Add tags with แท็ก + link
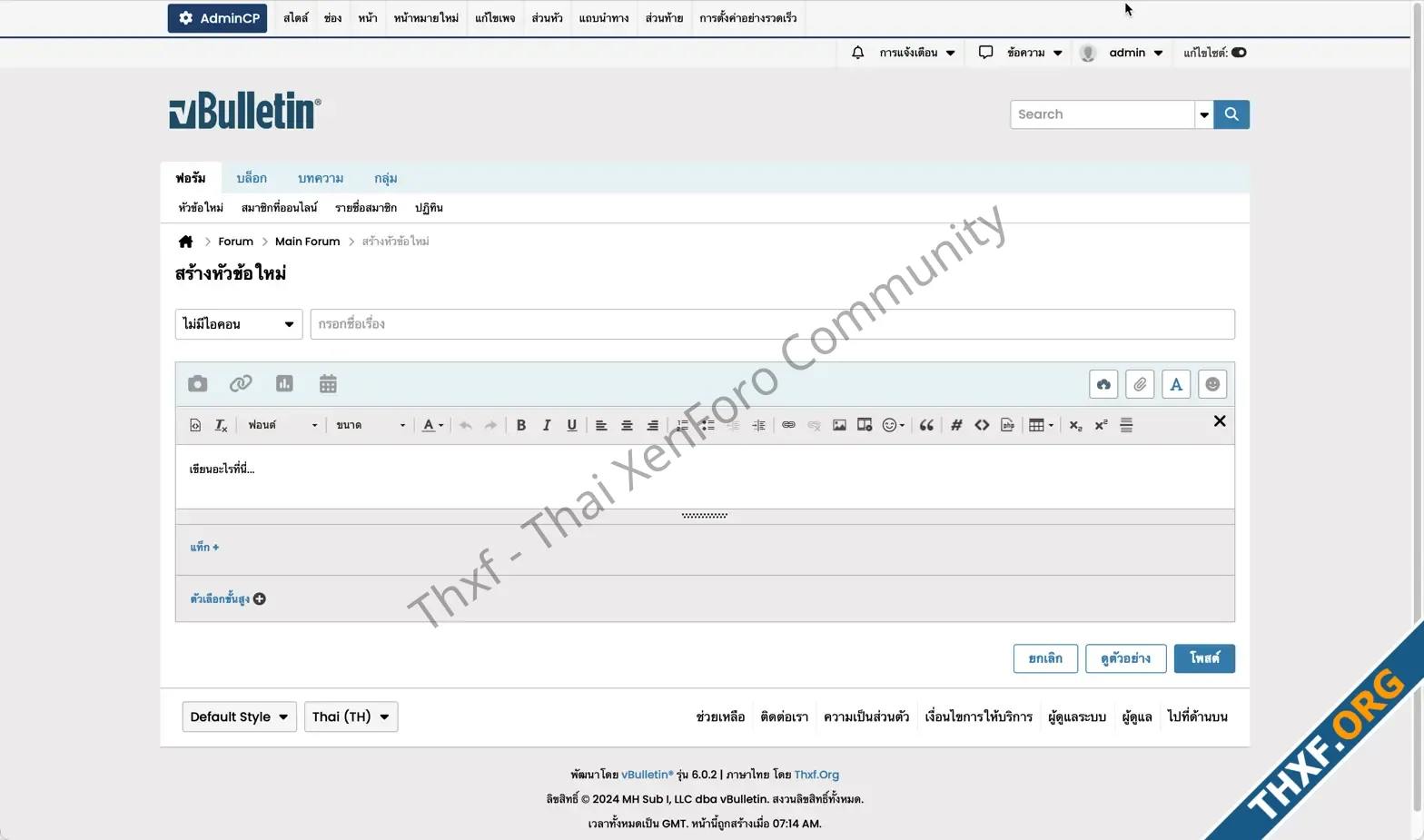 tap(204, 548)
